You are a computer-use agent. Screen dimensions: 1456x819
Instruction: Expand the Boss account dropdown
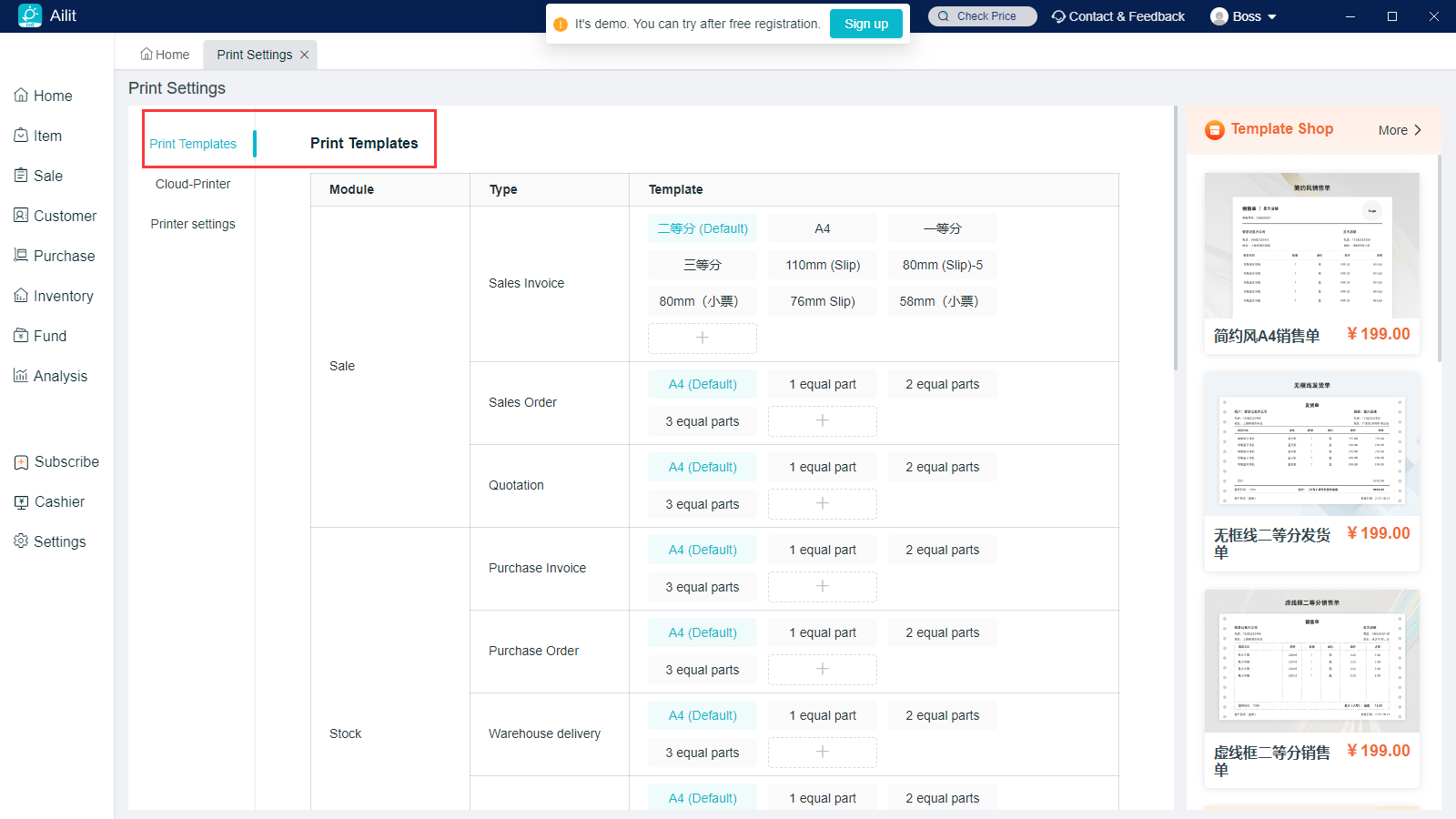(1271, 16)
